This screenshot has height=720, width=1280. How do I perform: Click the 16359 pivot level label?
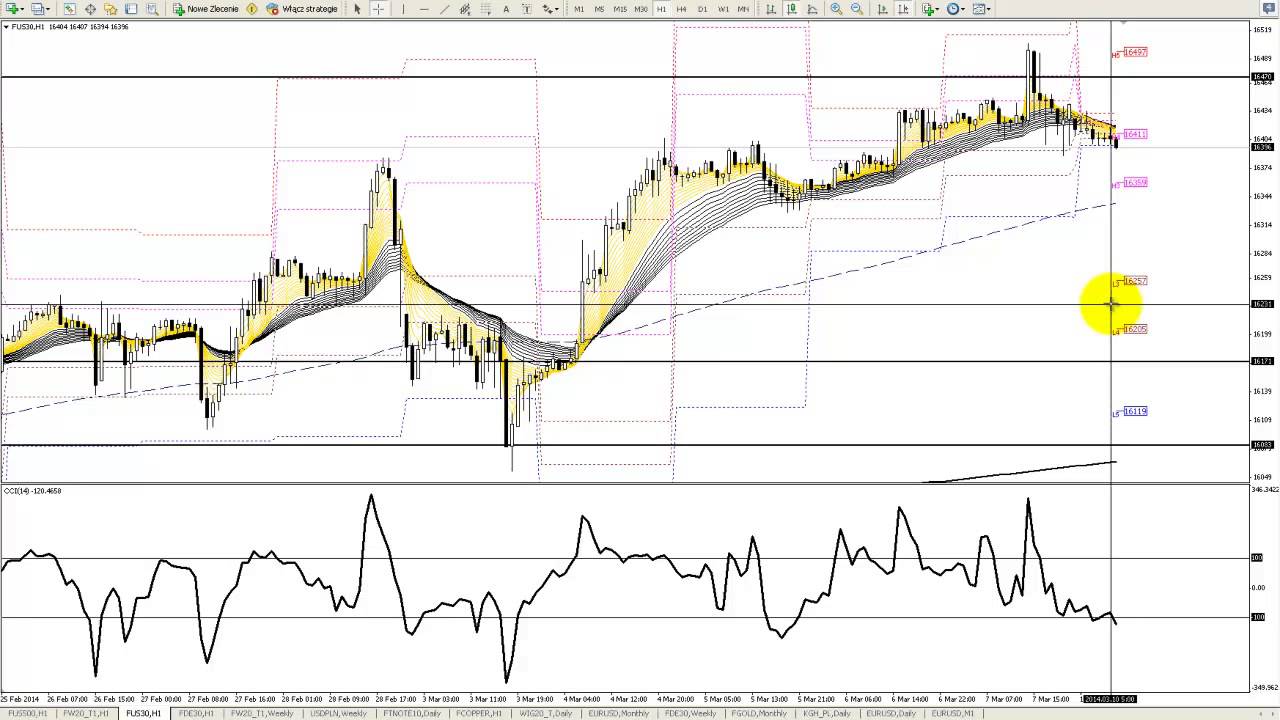[x=1135, y=183]
